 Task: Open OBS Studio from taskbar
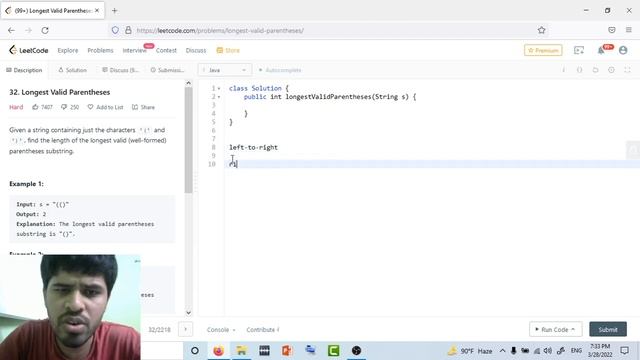356,351
